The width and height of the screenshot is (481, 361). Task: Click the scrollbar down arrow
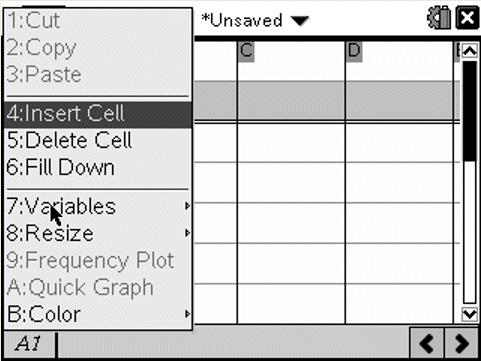[x=470, y=314]
